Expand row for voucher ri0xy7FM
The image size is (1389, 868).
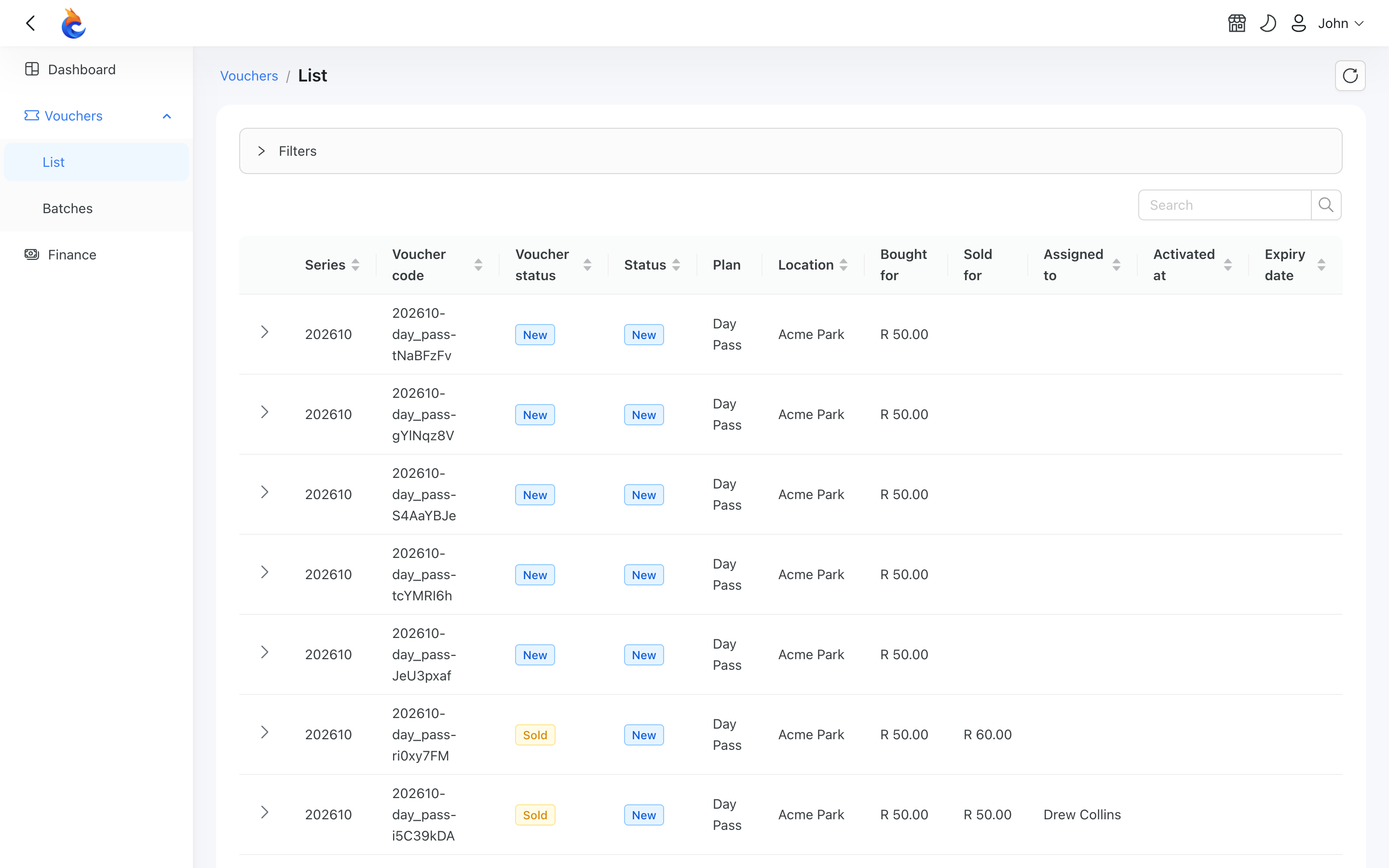coord(265,732)
